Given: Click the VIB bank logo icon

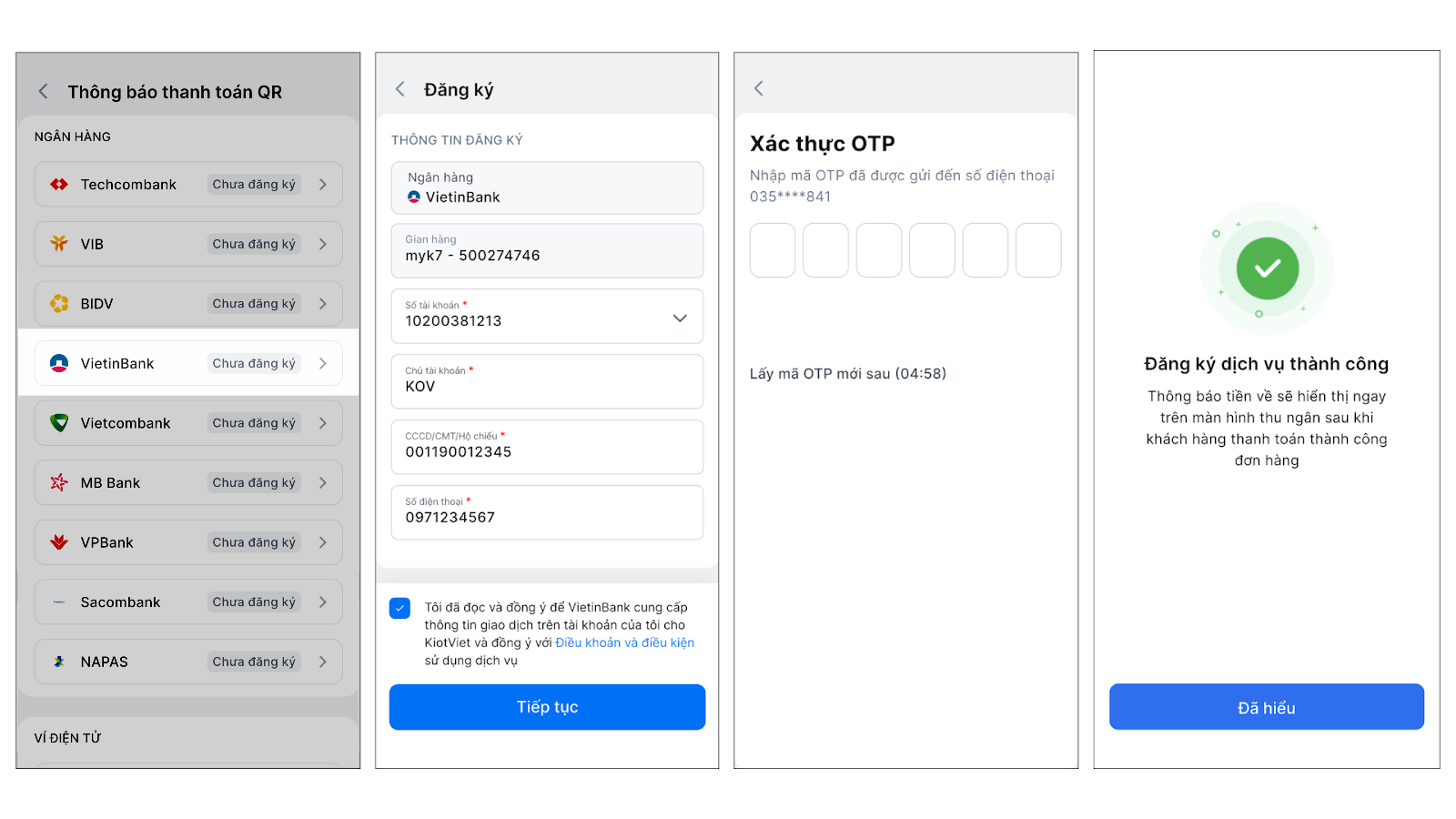Looking at the screenshot, I should [59, 244].
